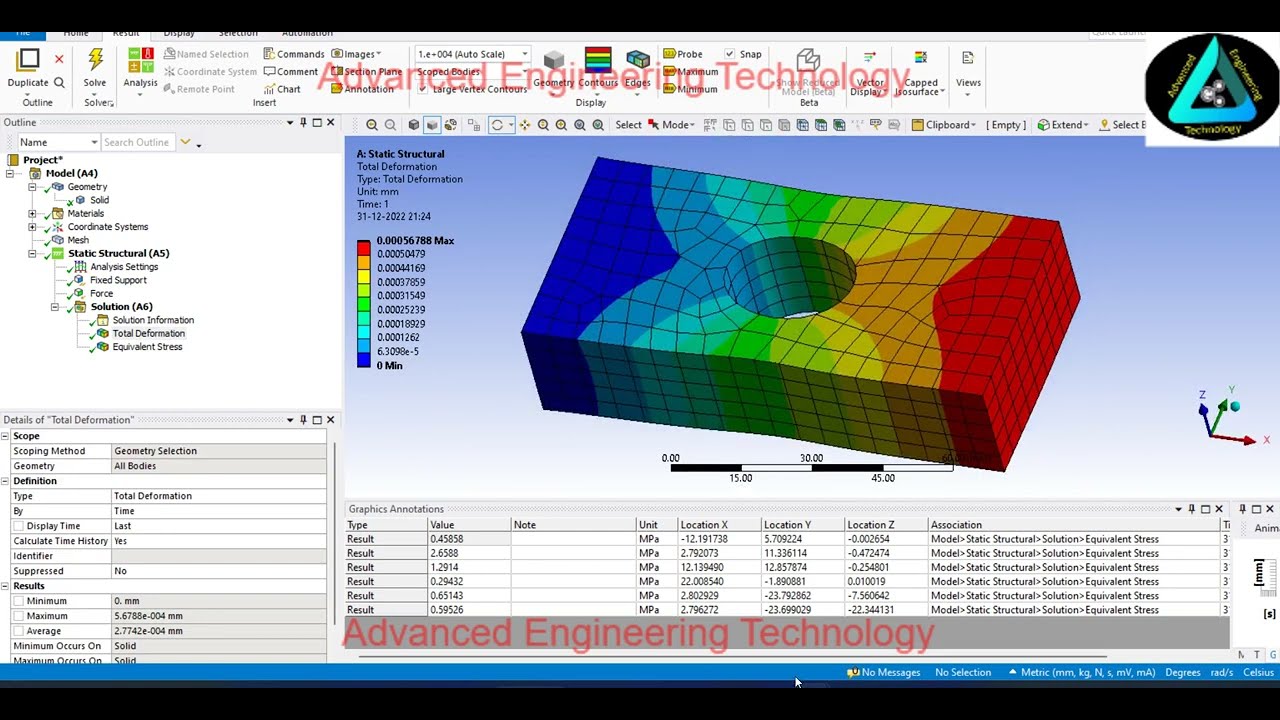Insert a Commands object
The image size is (1280, 720).
click(x=294, y=54)
